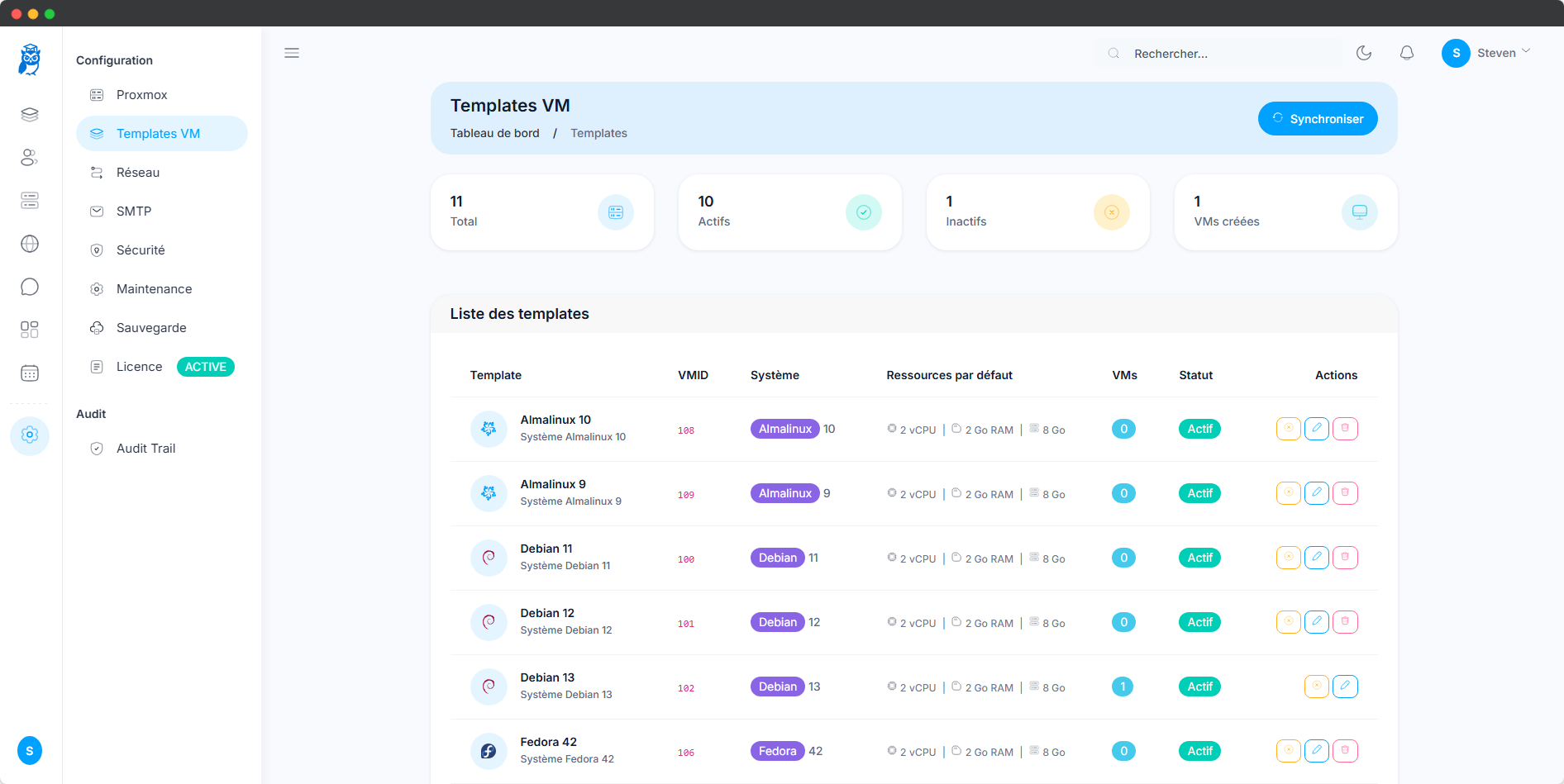The width and height of the screenshot is (1564, 784).
Task: Open the apps grid icon in the sidebar
Action: 30,330
